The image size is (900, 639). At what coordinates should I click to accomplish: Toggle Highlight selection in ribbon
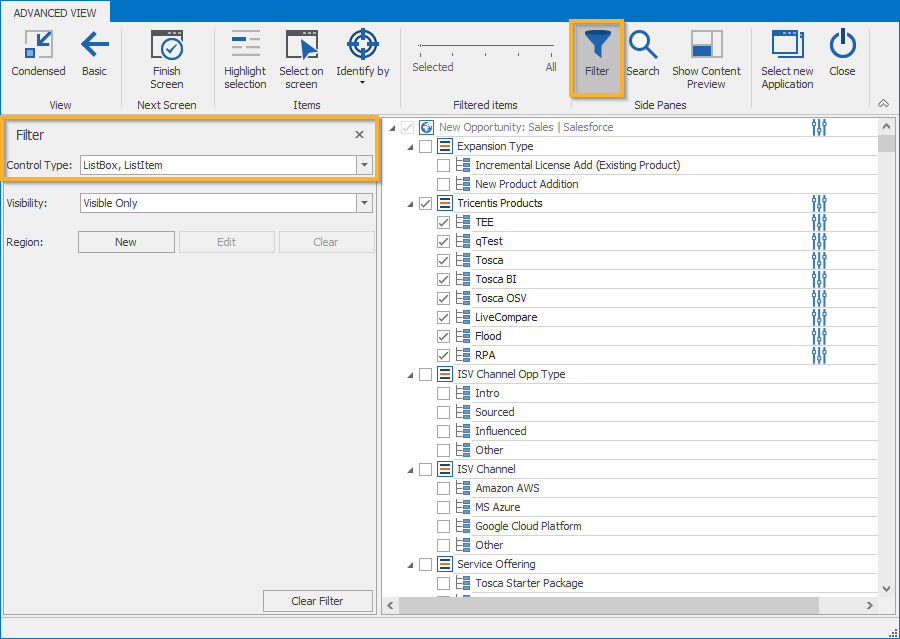click(245, 59)
